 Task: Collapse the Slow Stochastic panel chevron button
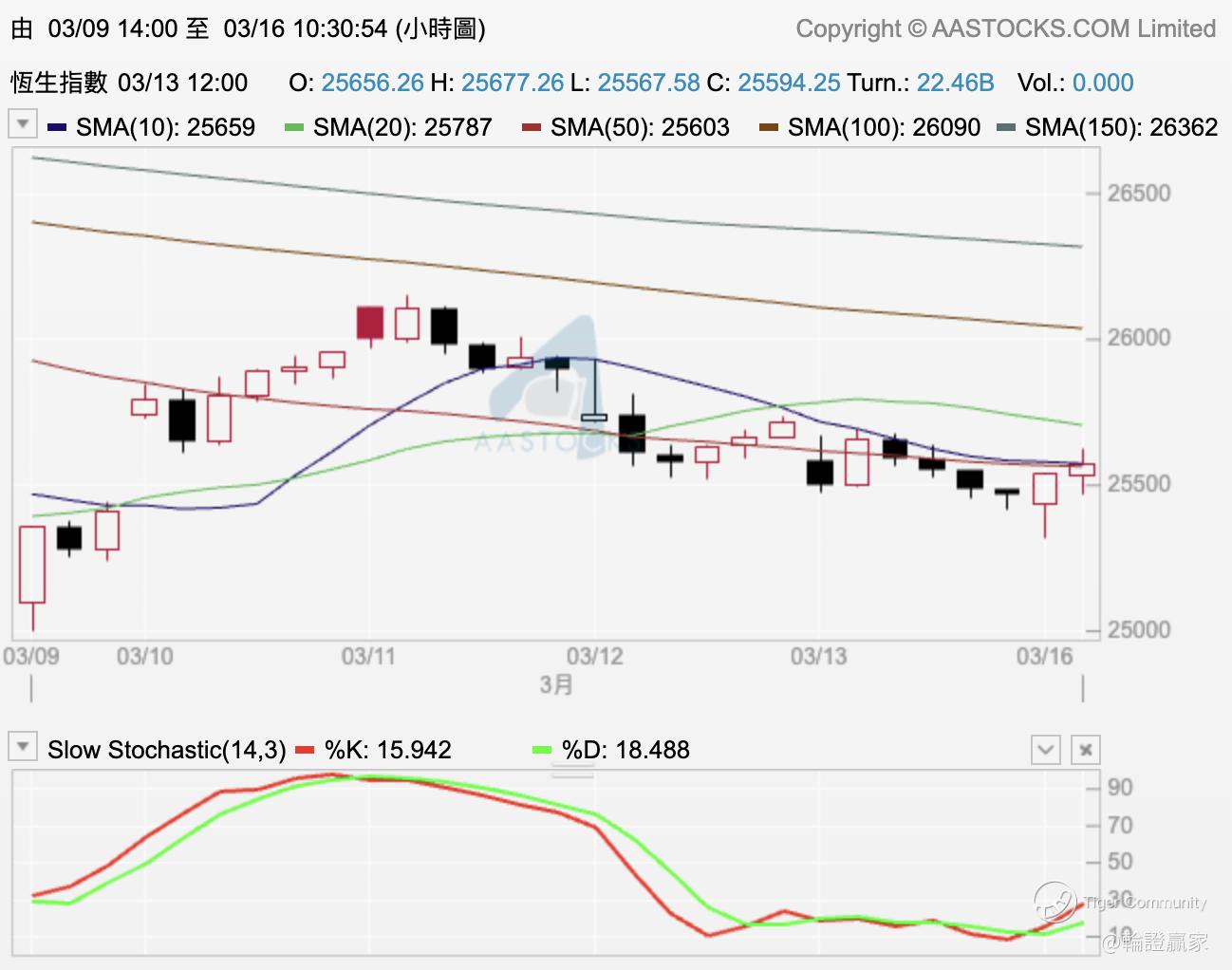tap(1045, 750)
